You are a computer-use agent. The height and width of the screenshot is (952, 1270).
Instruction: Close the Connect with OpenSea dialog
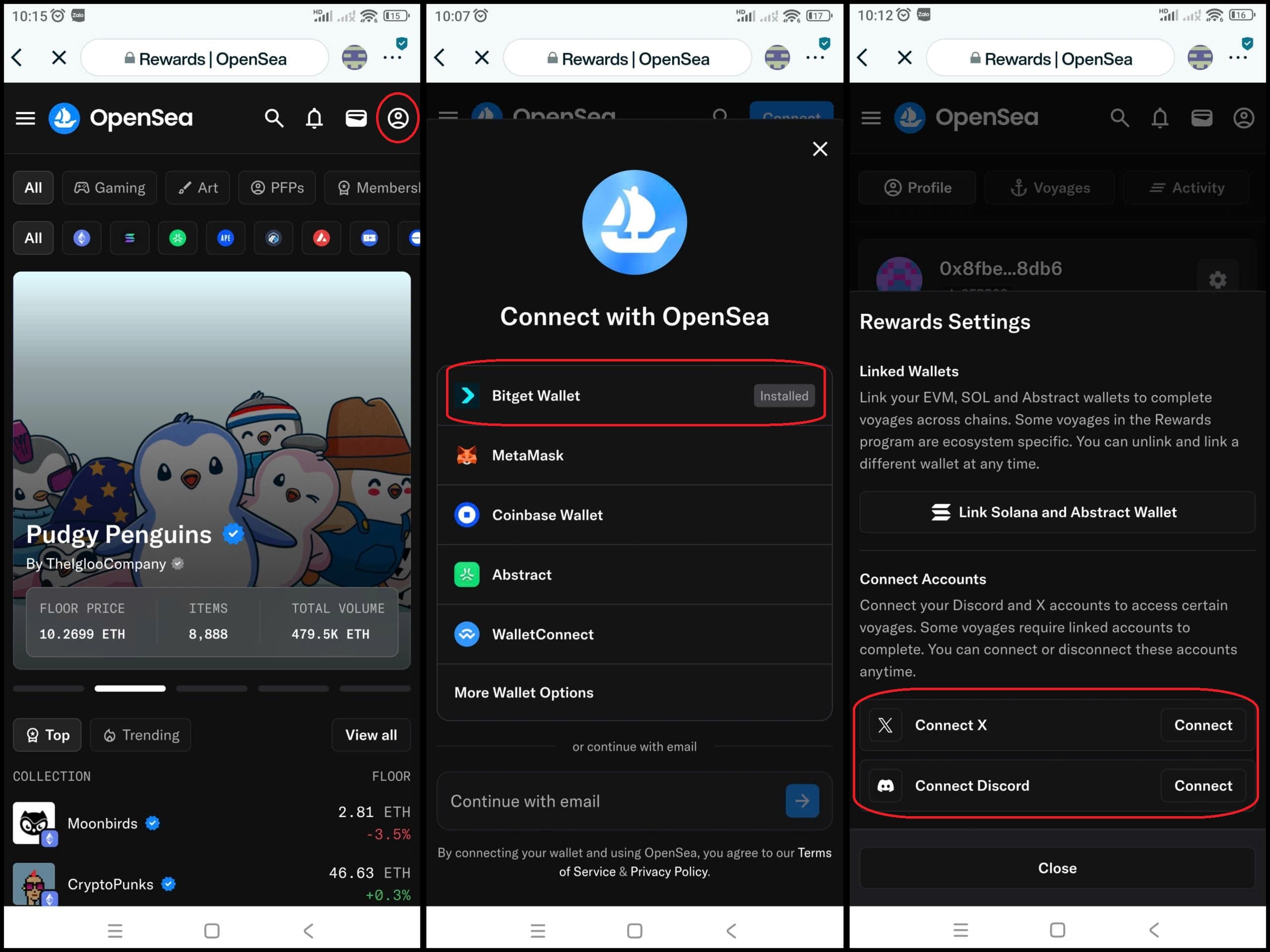tap(820, 149)
